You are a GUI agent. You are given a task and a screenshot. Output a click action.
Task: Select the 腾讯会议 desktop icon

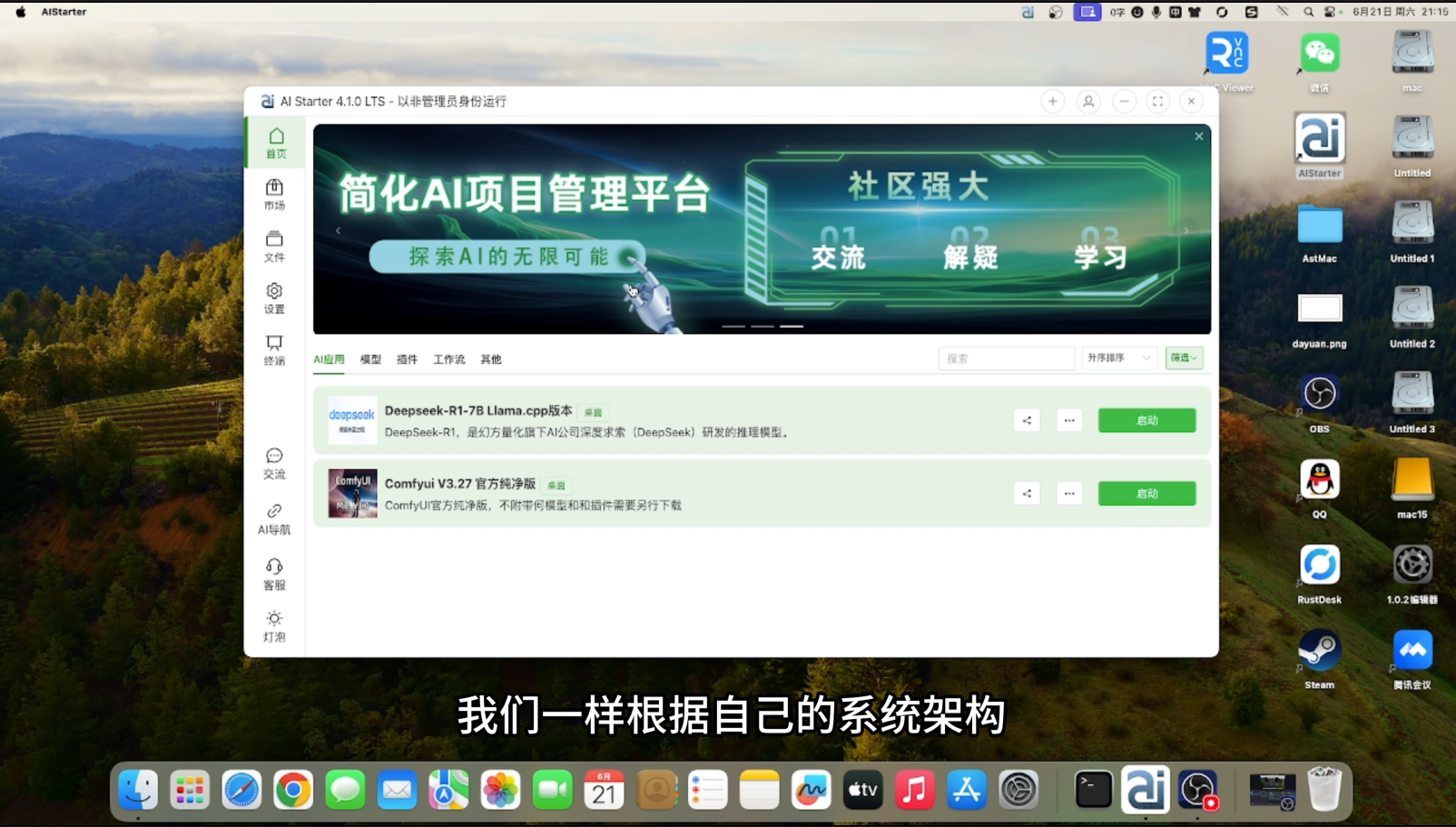pyautogui.click(x=1412, y=659)
